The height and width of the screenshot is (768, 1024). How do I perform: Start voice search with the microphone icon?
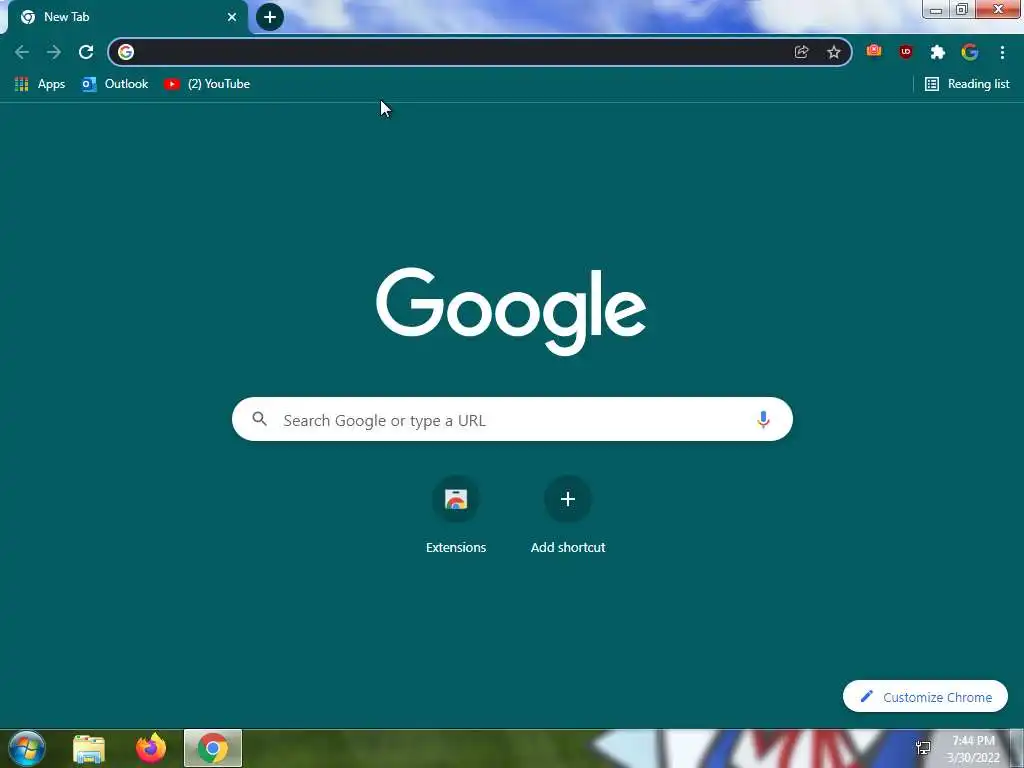(763, 419)
